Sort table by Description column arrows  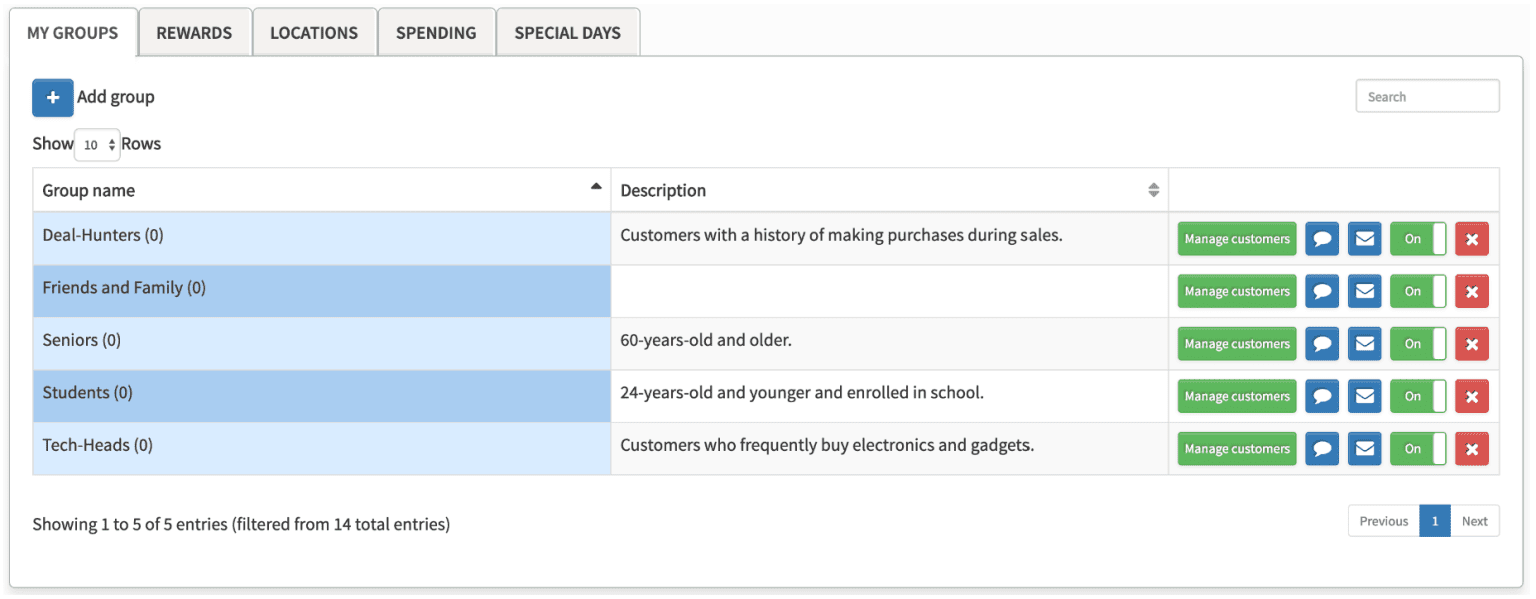pos(1153,190)
